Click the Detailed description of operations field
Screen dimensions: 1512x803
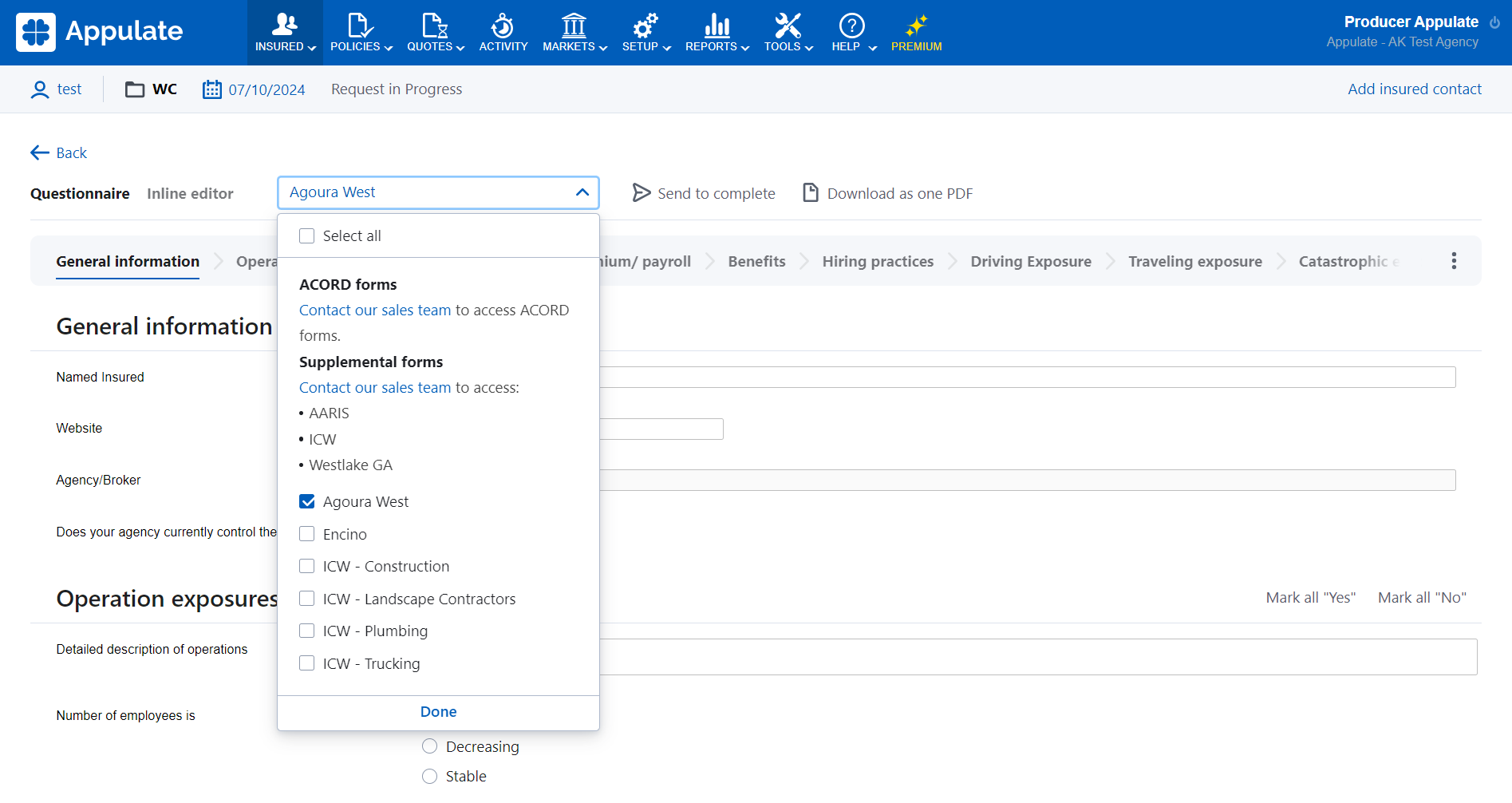(1038, 657)
